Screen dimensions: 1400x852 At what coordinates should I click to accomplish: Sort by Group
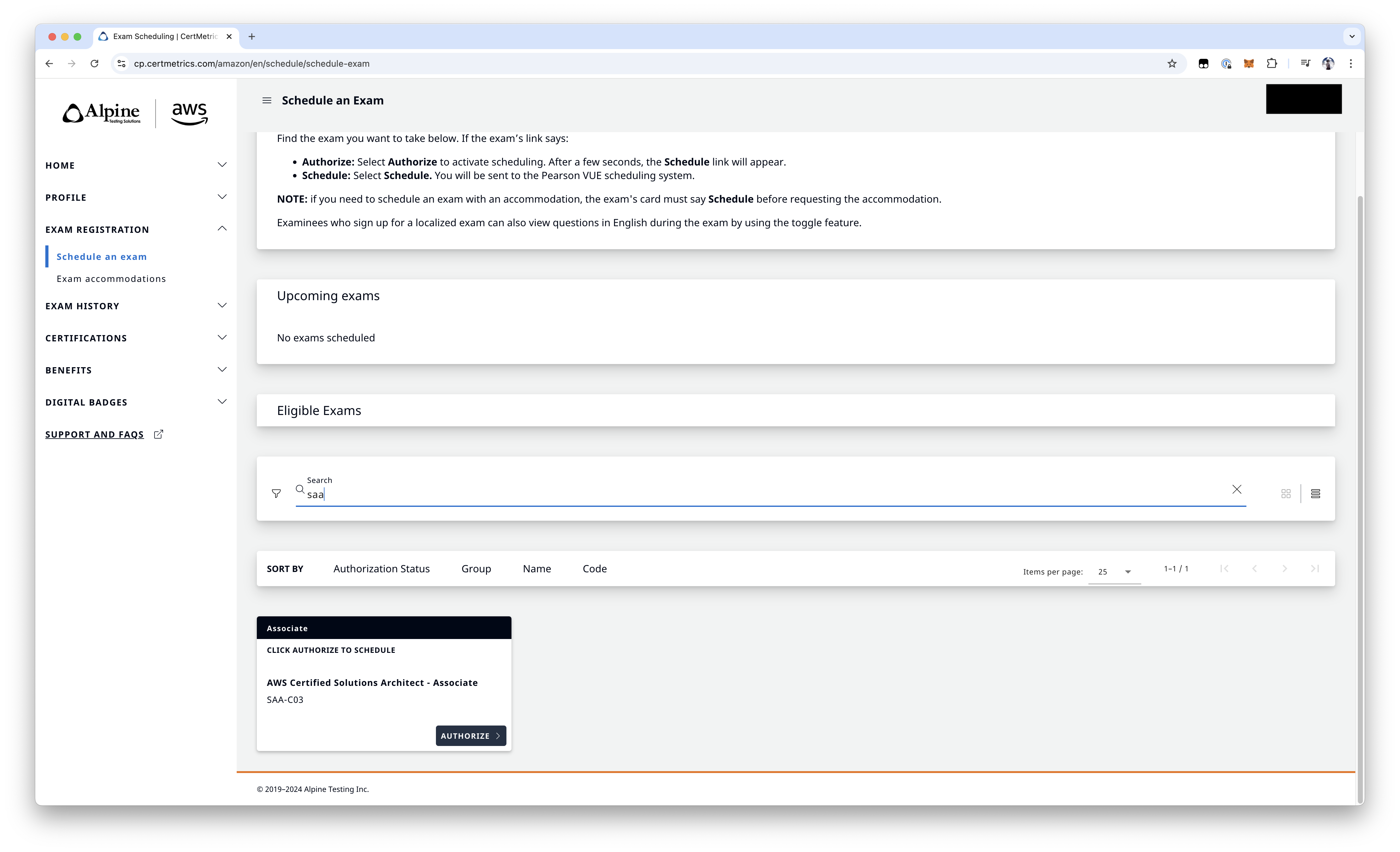(476, 569)
